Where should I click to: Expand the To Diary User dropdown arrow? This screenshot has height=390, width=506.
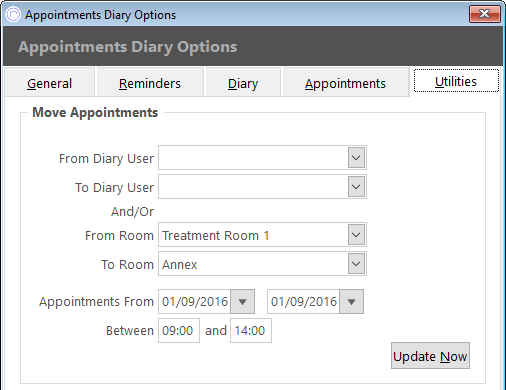pos(356,187)
